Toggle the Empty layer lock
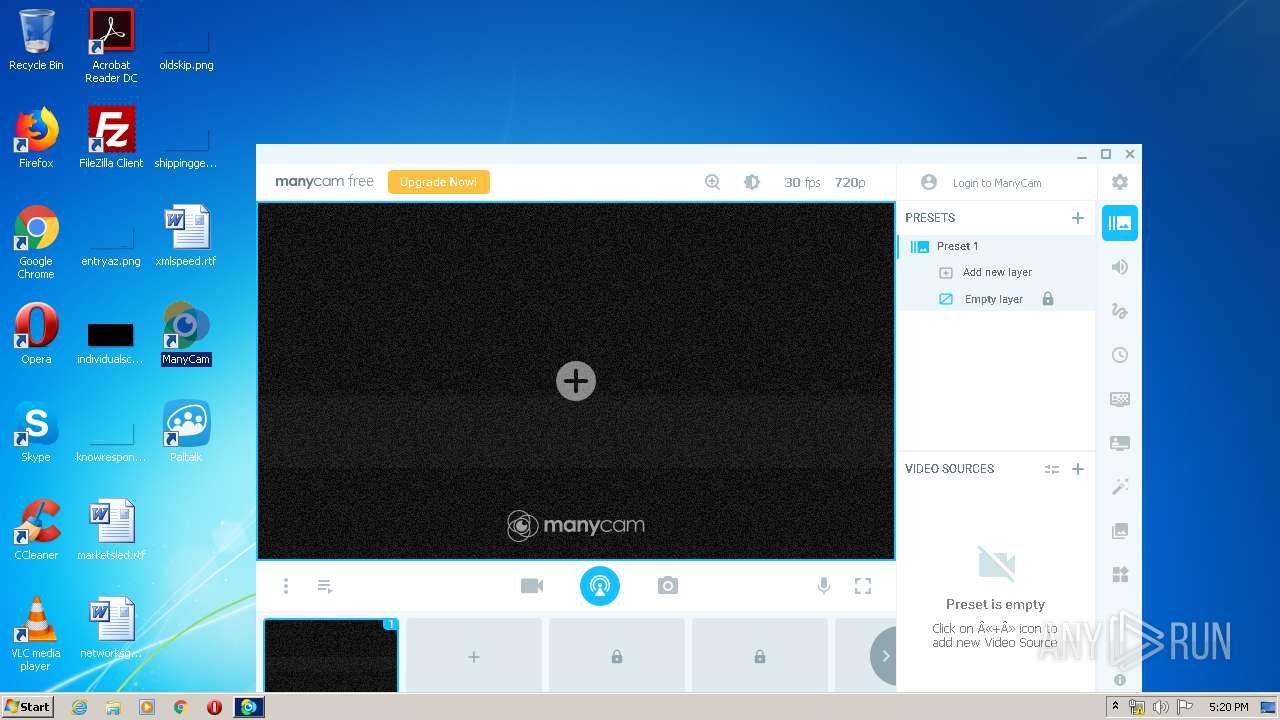This screenshot has width=1280, height=720. click(1048, 299)
